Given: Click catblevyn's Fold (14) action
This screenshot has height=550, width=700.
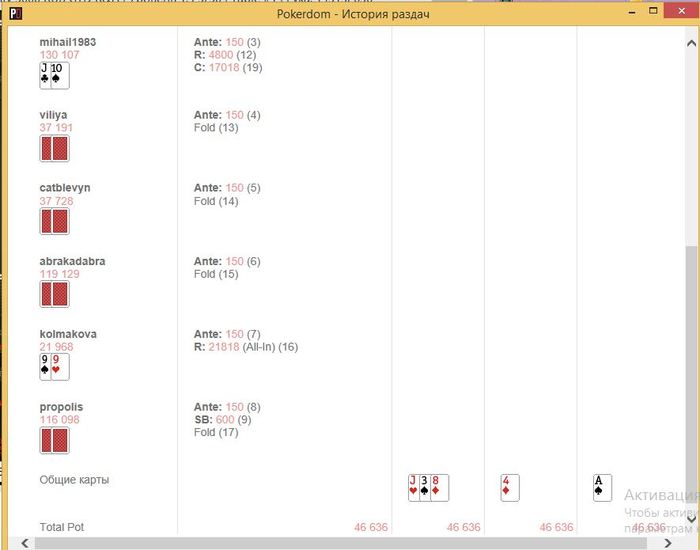Looking at the screenshot, I should tap(216, 201).
